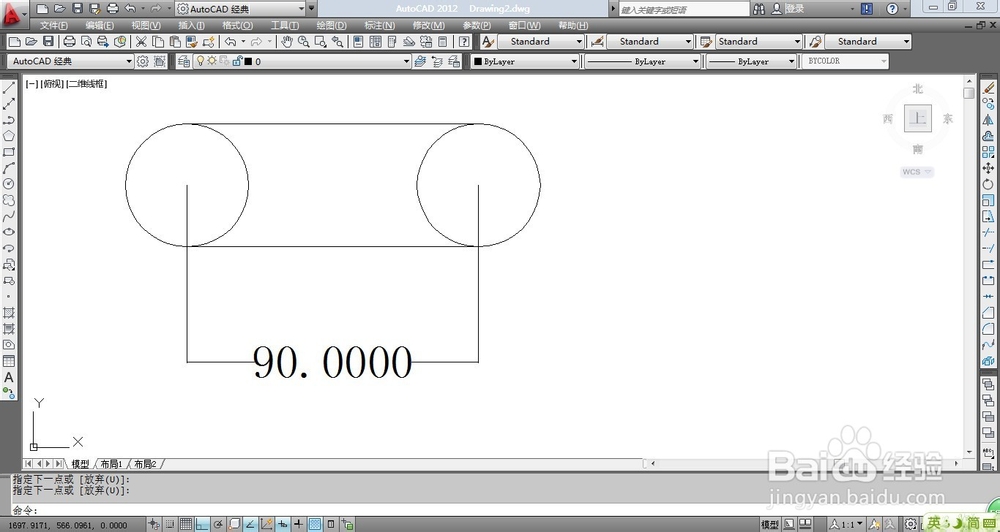
Task: Toggle Transparency display in status bar
Action: point(314,524)
